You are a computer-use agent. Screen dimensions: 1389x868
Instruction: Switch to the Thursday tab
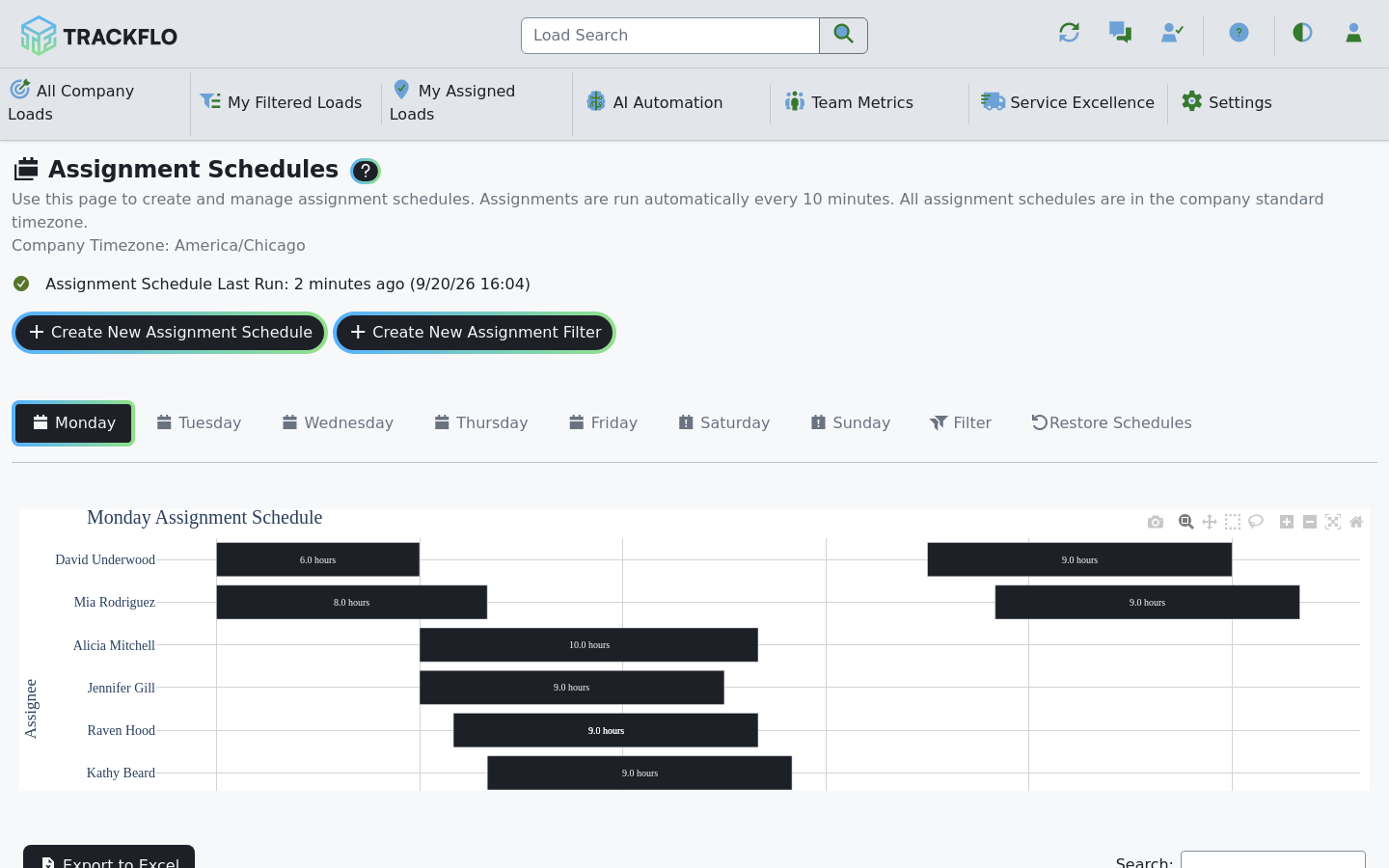point(481,423)
